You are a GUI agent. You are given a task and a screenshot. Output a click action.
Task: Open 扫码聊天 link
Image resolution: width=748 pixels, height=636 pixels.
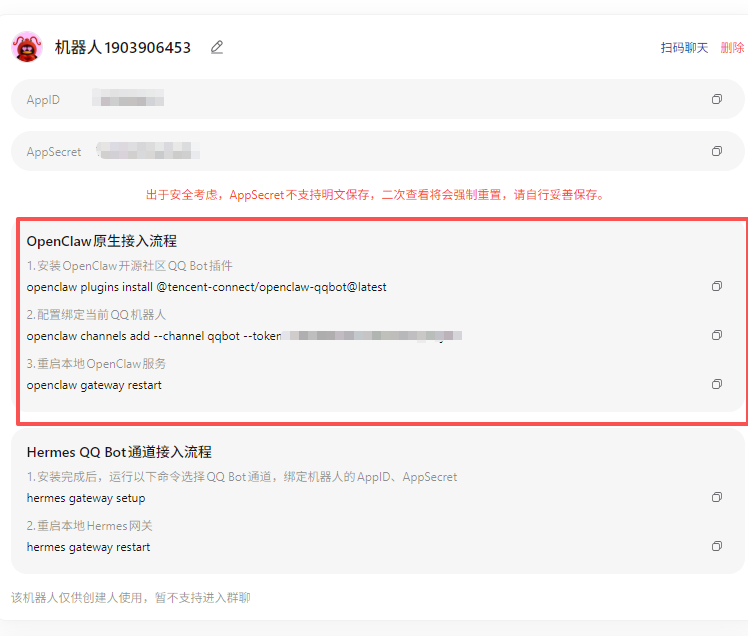point(684,48)
